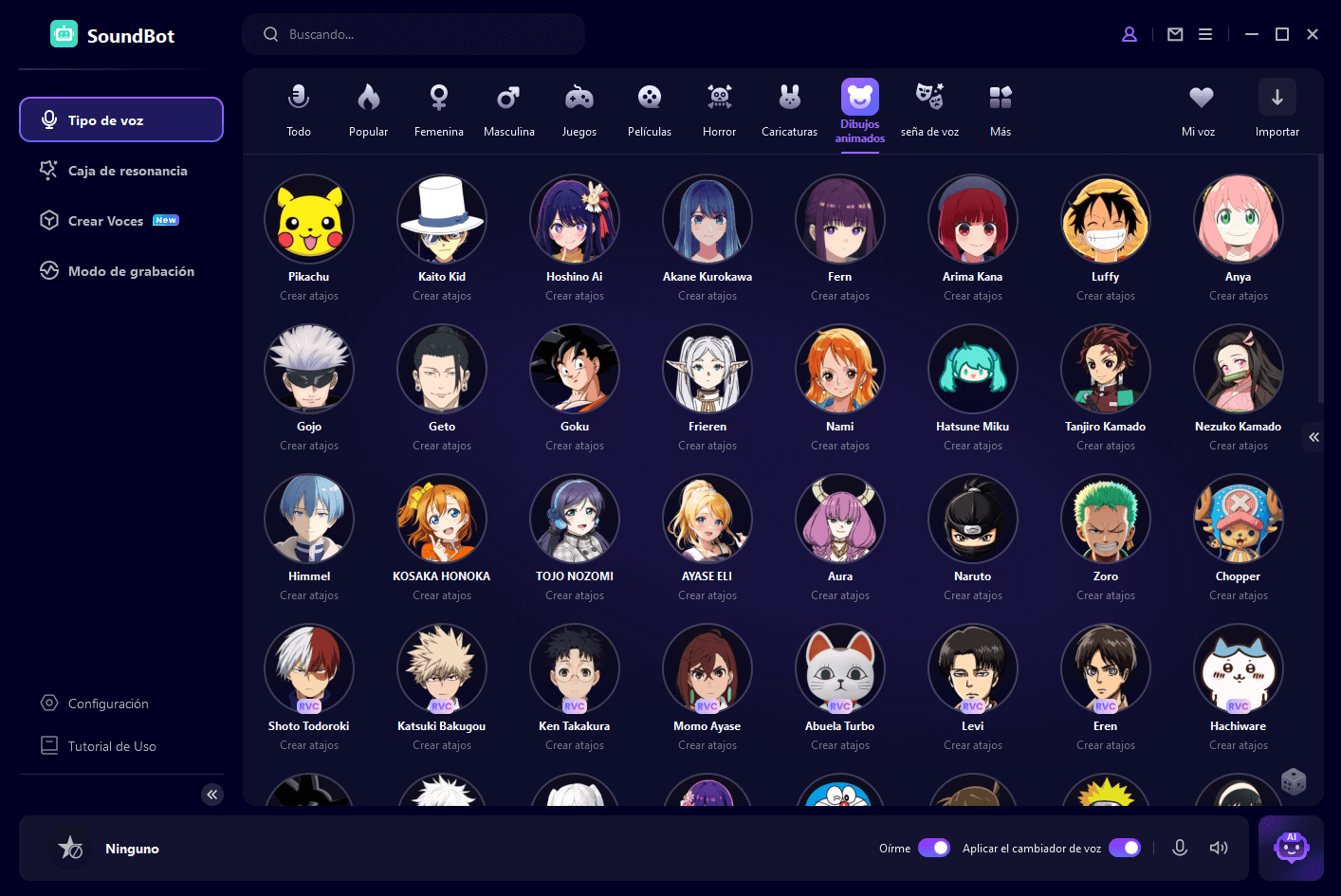This screenshot has width=1341, height=896.
Task: Open the hamburger menu in title bar
Action: (x=1205, y=34)
